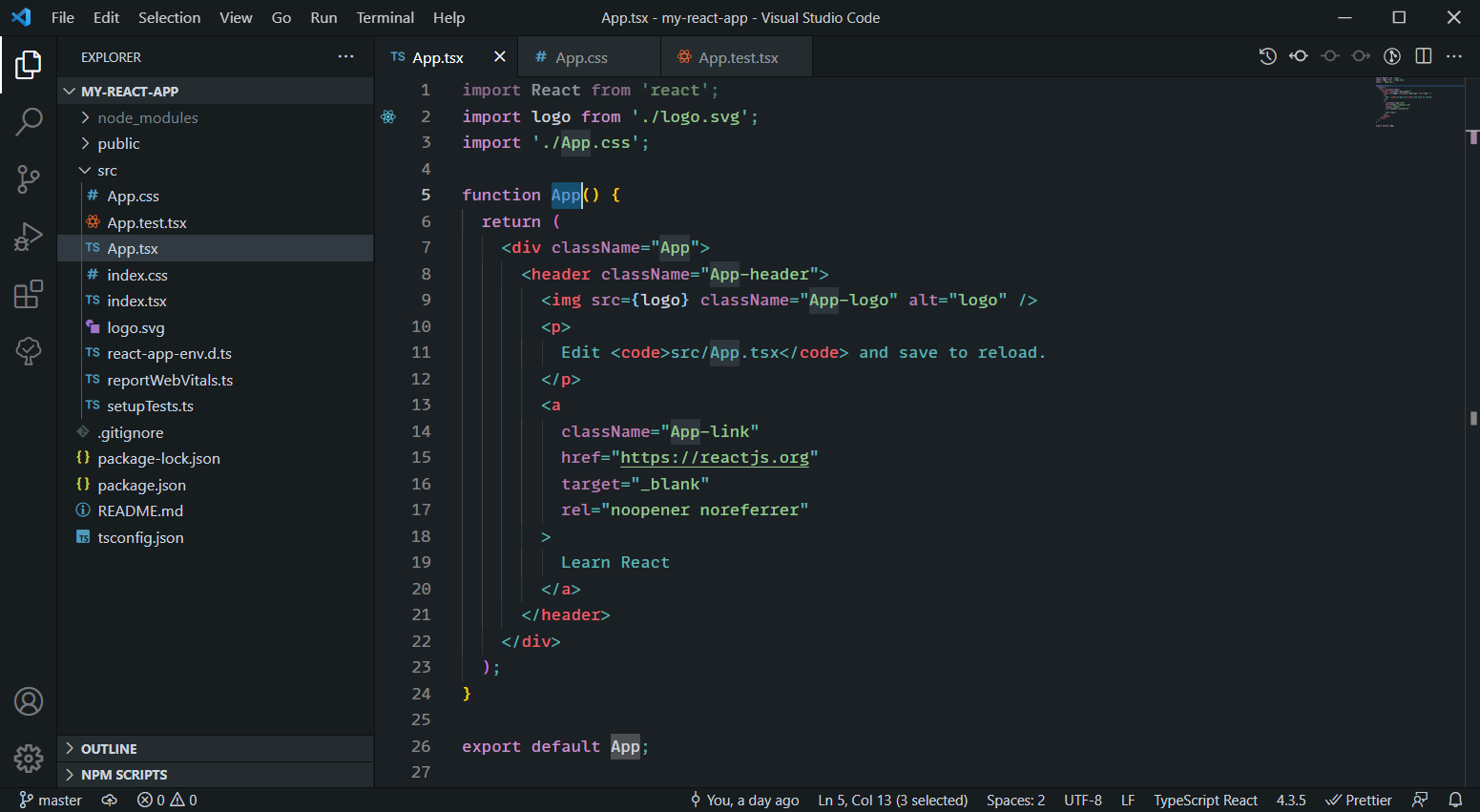Open the View menu
The height and width of the screenshot is (812, 1480).
236,17
